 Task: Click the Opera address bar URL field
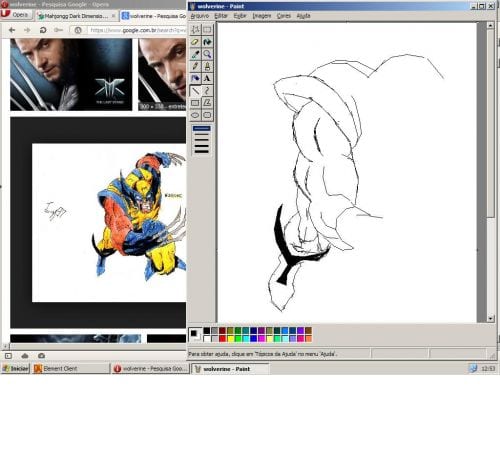point(137,30)
